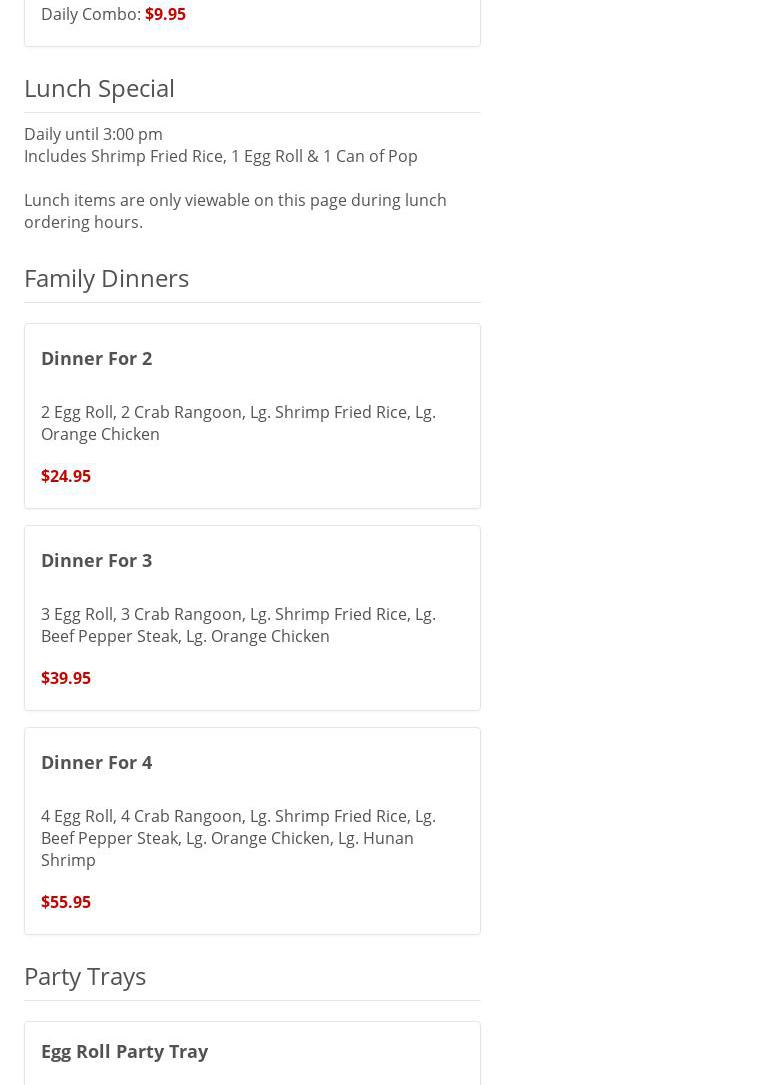The image size is (770, 1085).
Task: Open the Dinner For 3 item
Action: (97, 560)
